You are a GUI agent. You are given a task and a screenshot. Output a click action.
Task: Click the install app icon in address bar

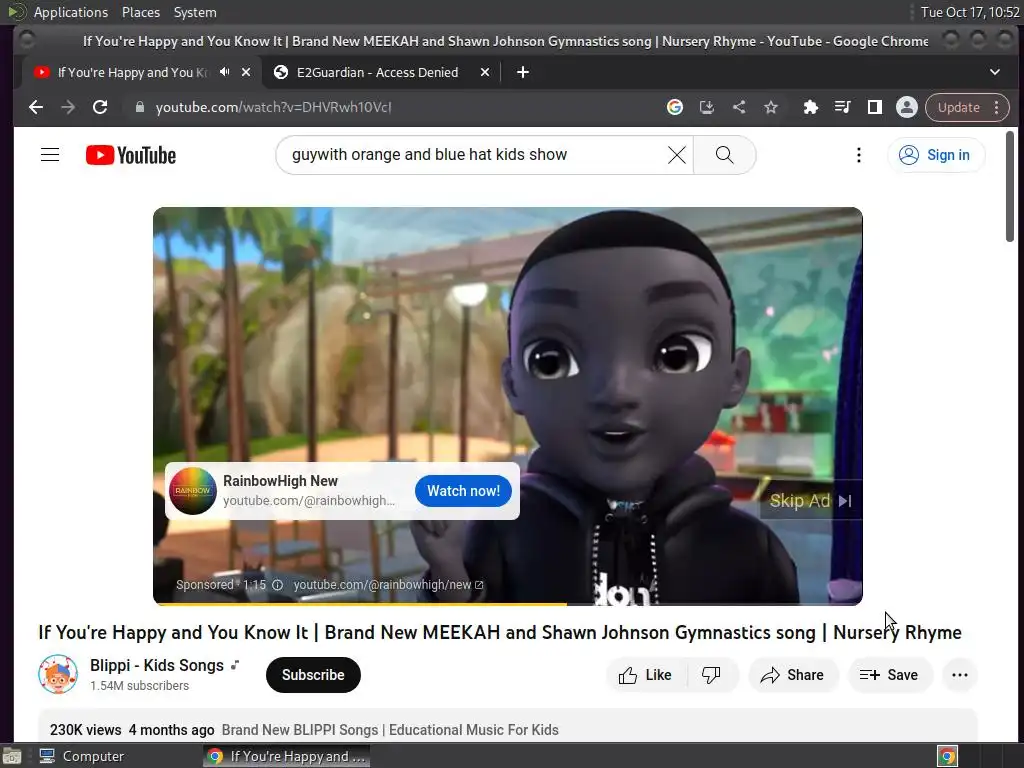pyautogui.click(x=707, y=107)
